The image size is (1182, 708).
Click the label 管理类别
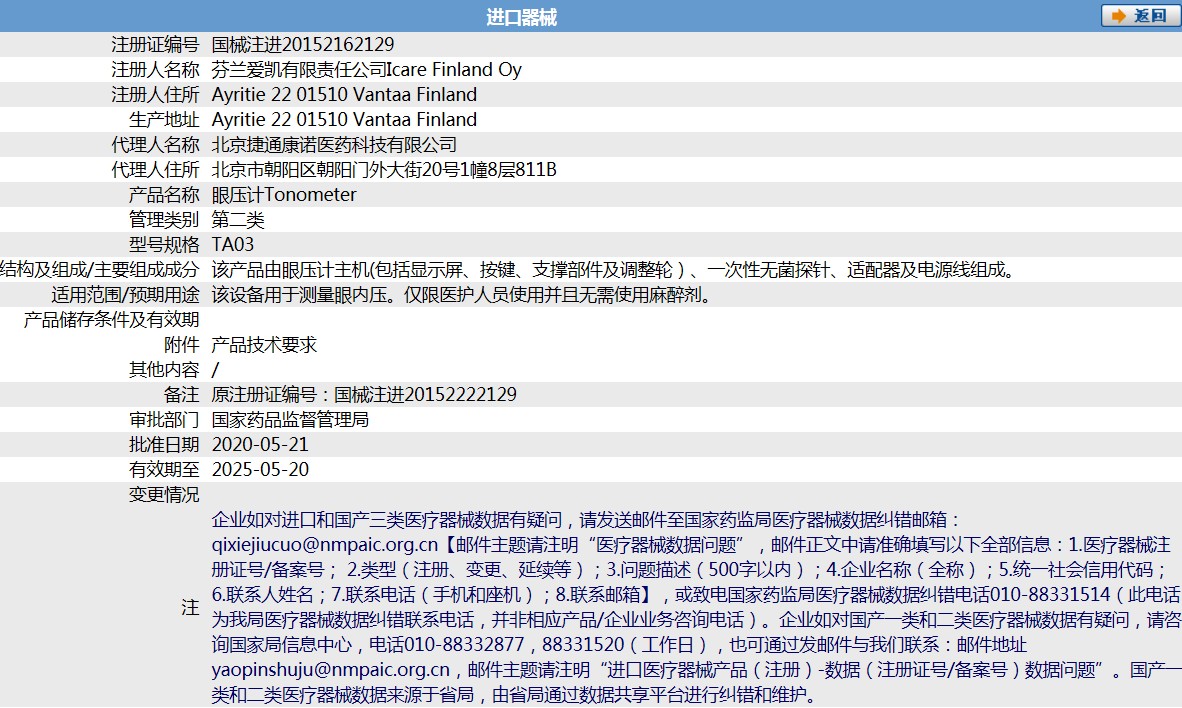[x=164, y=219]
